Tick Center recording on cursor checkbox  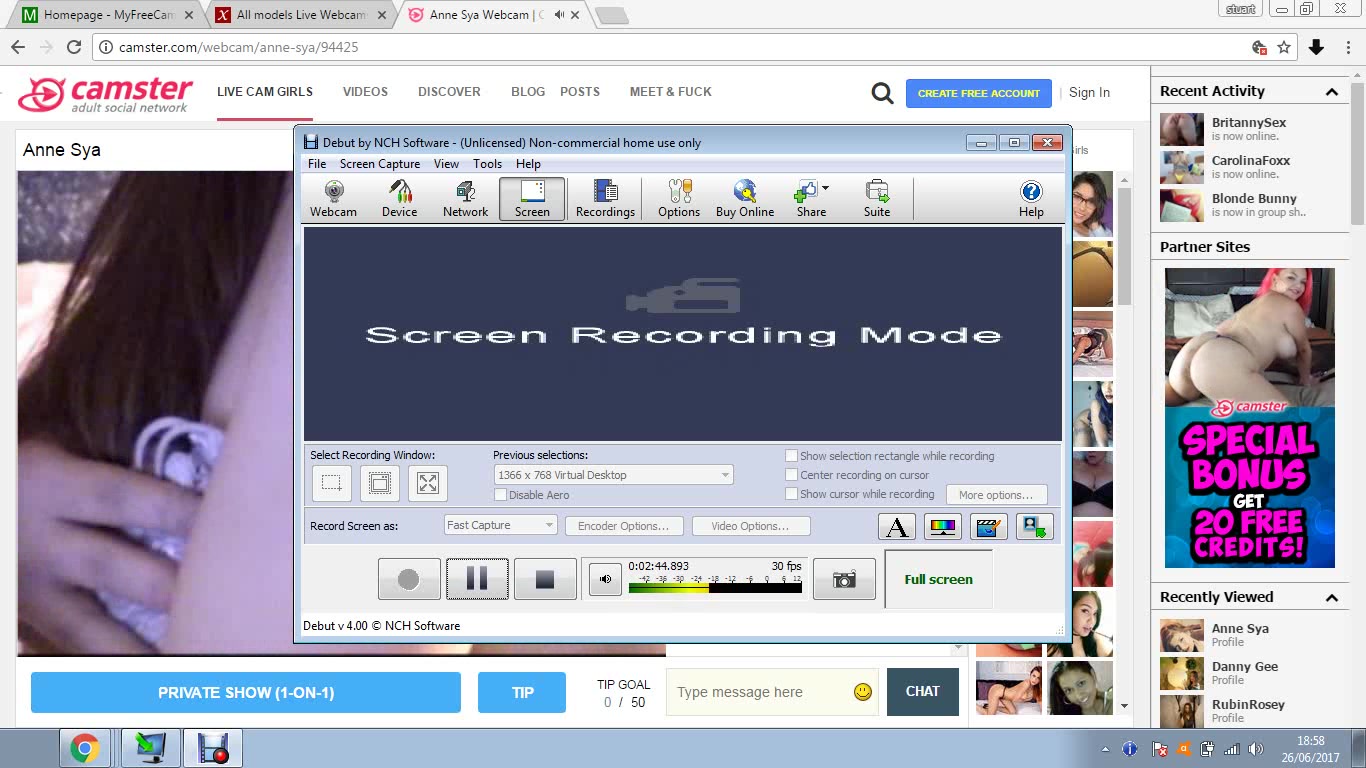pos(792,475)
